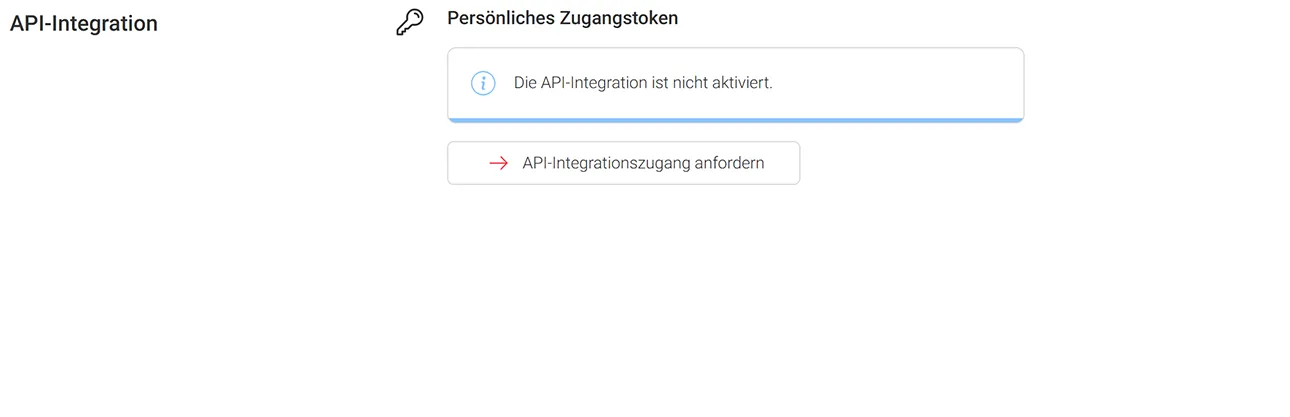Click the "API-Integration" section title
Screen dimensions: 1290x417
[x=84, y=24]
